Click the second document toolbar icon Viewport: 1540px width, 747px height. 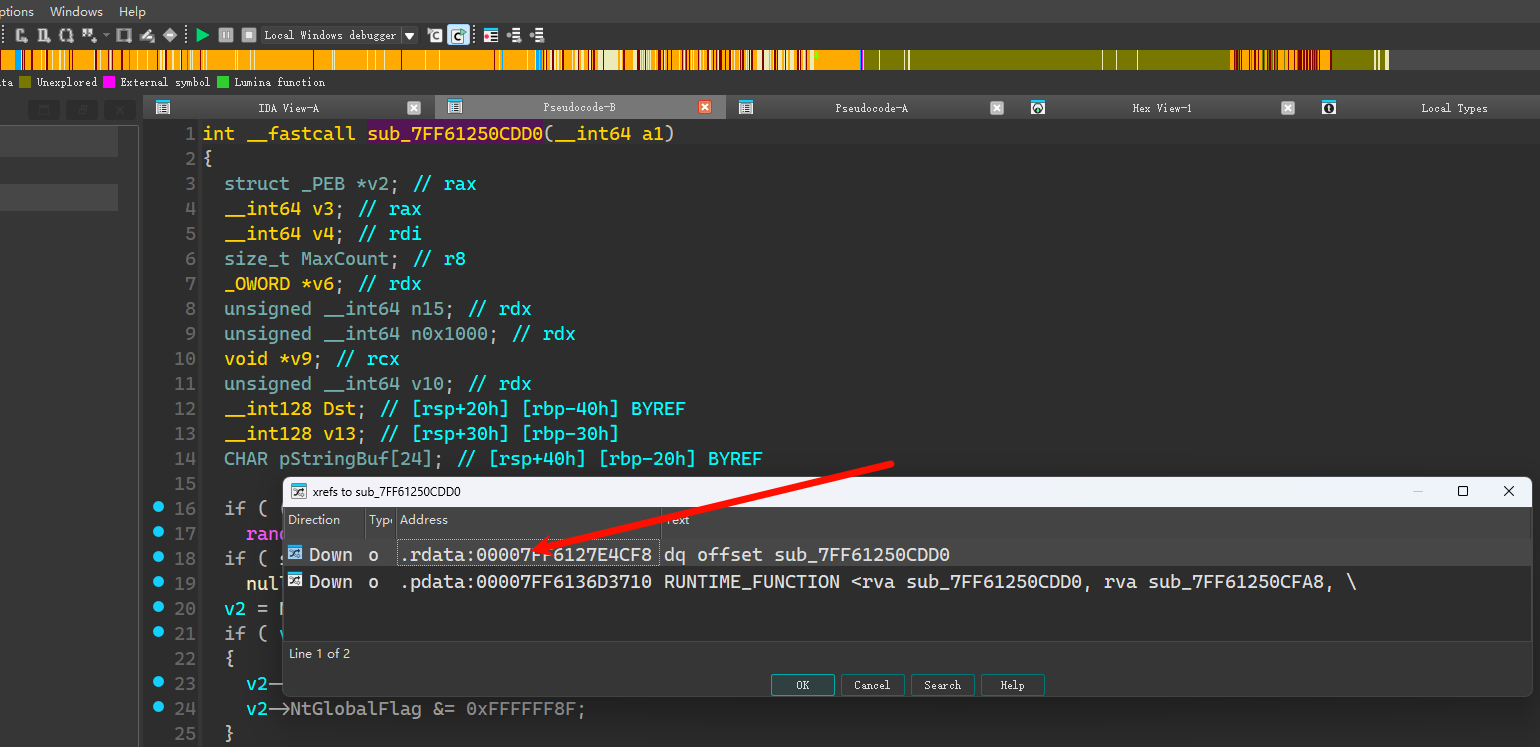(43, 35)
